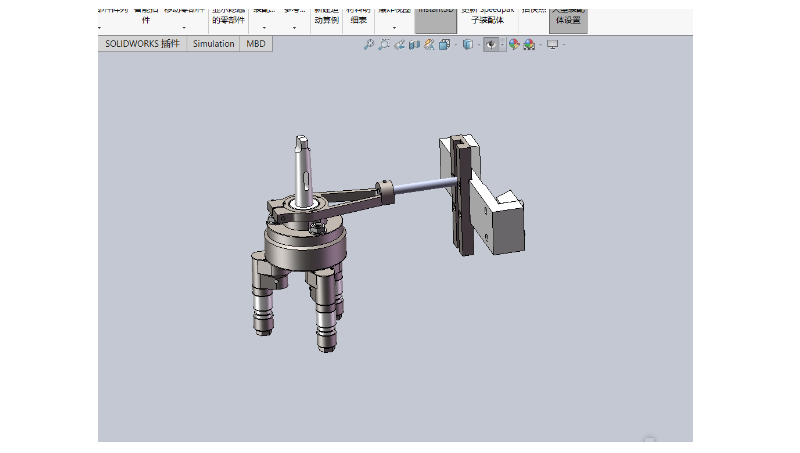Screen dimensions: 800x453
Task: Click Previous View icon
Action: click(399, 45)
